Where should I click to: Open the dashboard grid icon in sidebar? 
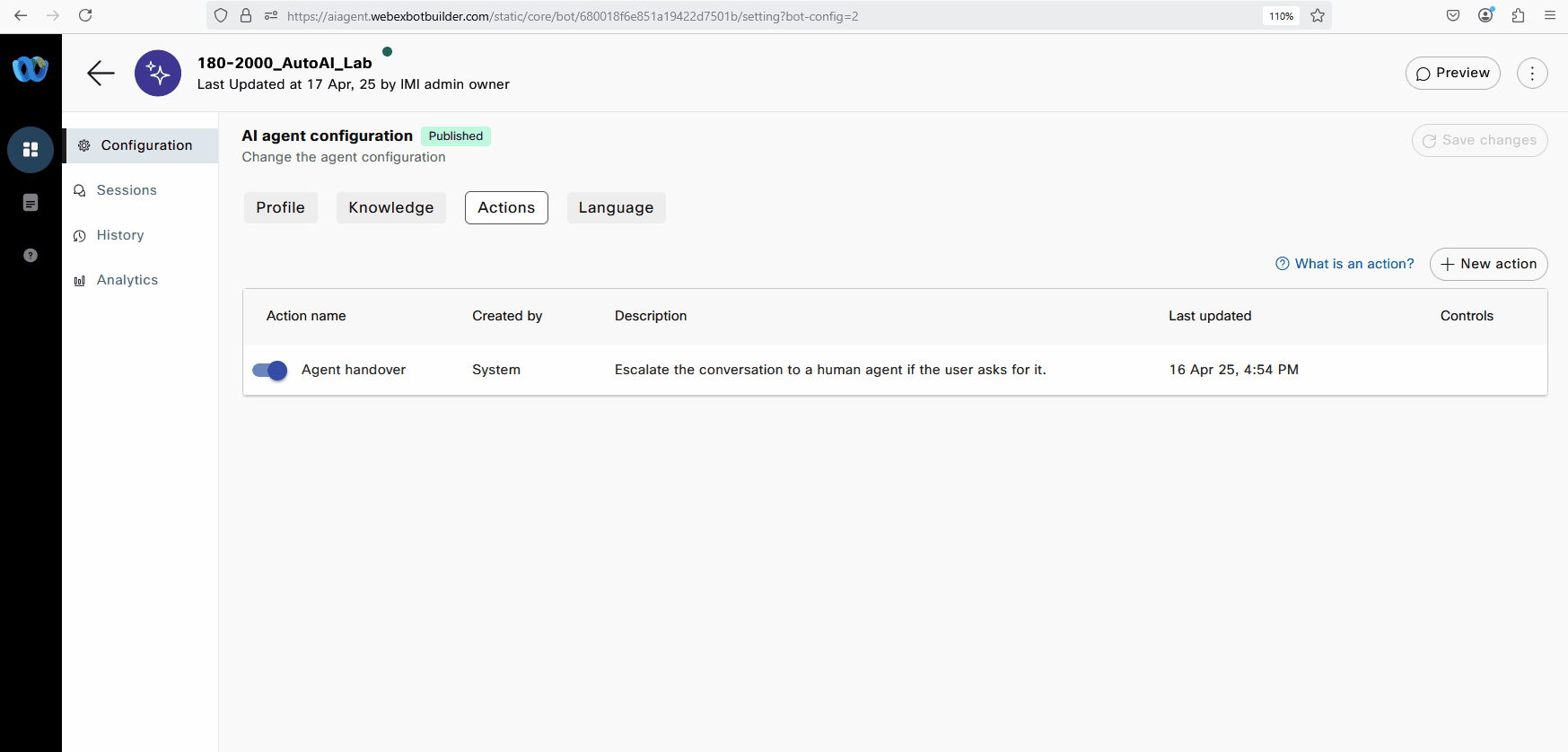point(31,150)
